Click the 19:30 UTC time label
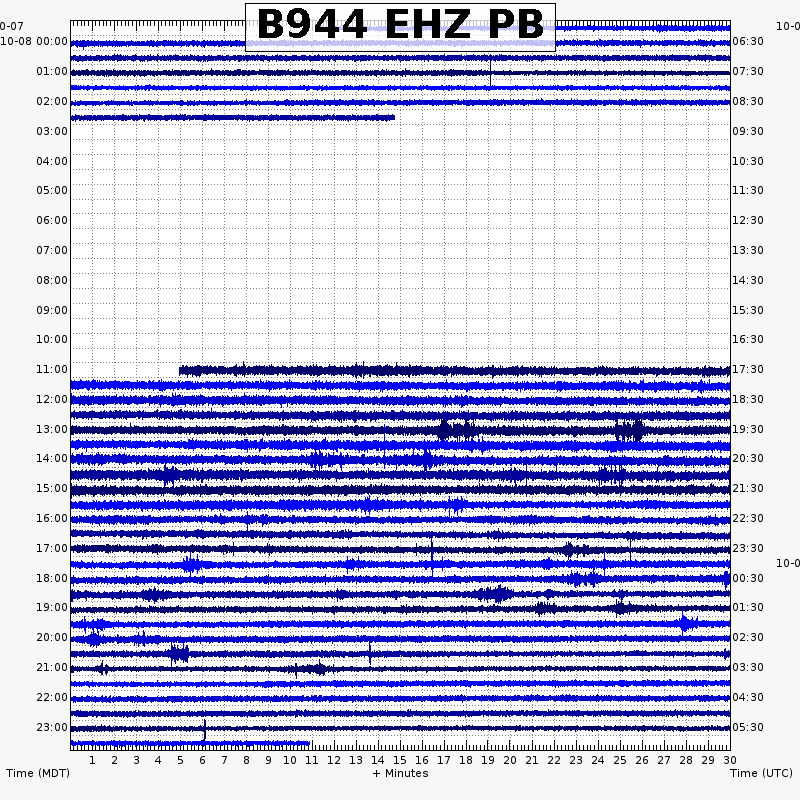 click(748, 430)
